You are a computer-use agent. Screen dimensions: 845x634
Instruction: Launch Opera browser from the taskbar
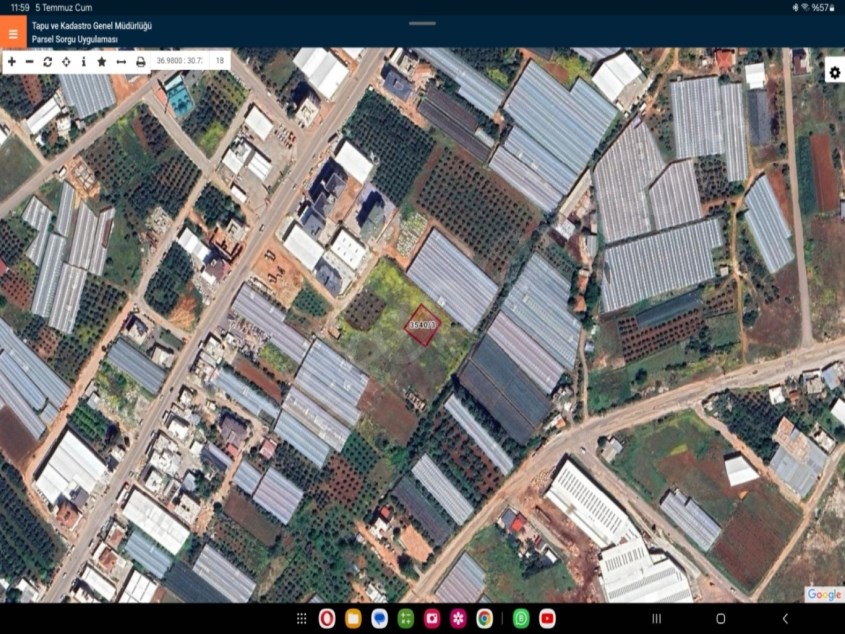pos(327,619)
